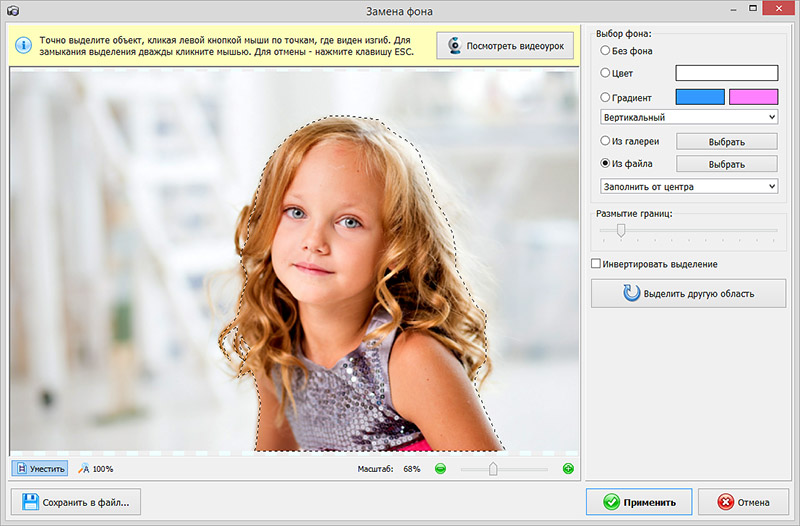Click the Замена фона window title
Screen dimensions: 800x526
pos(399,11)
